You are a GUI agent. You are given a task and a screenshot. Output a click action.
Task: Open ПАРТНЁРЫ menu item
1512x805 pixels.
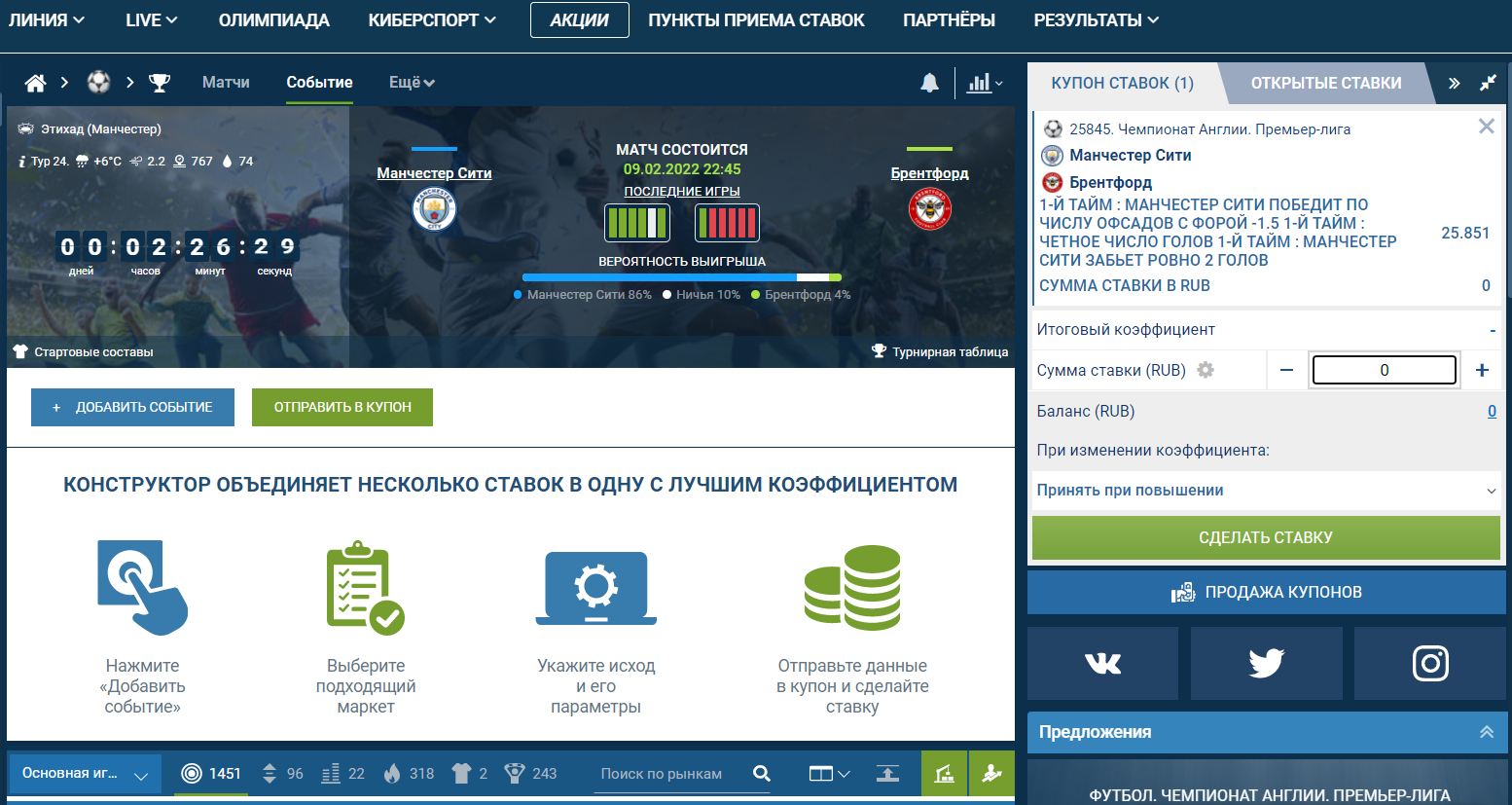click(949, 19)
